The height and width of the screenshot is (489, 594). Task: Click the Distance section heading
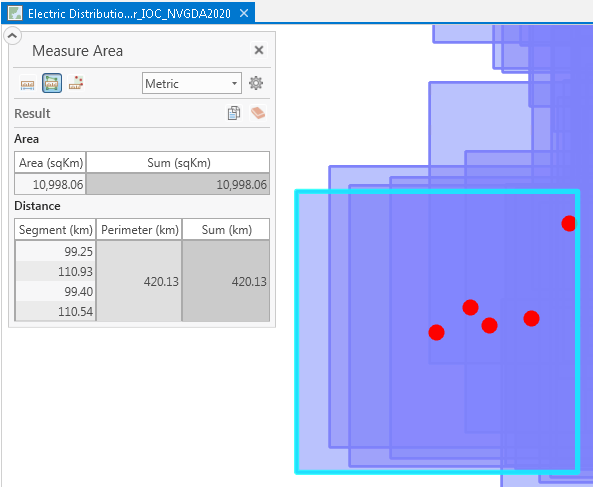(x=38, y=206)
